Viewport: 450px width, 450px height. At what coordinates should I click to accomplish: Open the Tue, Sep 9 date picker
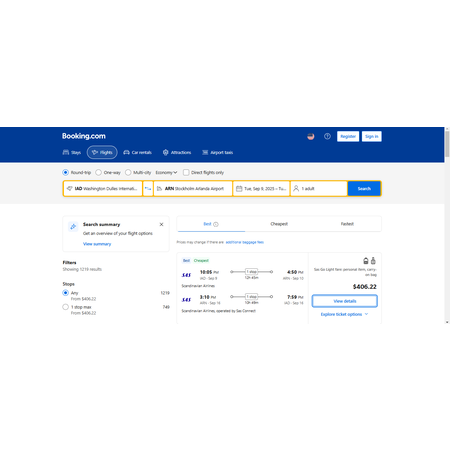pos(261,189)
